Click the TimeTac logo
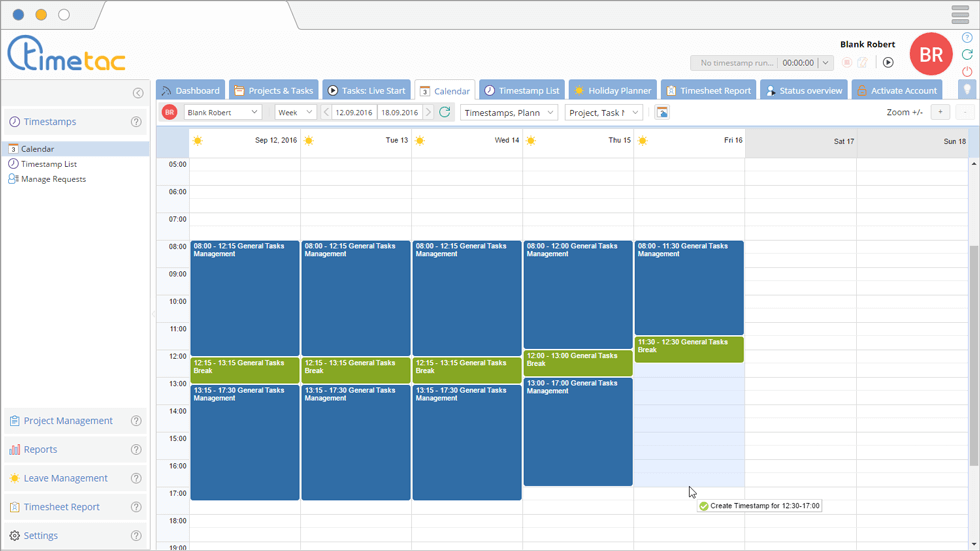The height and width of the screenshot is (551, 980). click(66, 54)
